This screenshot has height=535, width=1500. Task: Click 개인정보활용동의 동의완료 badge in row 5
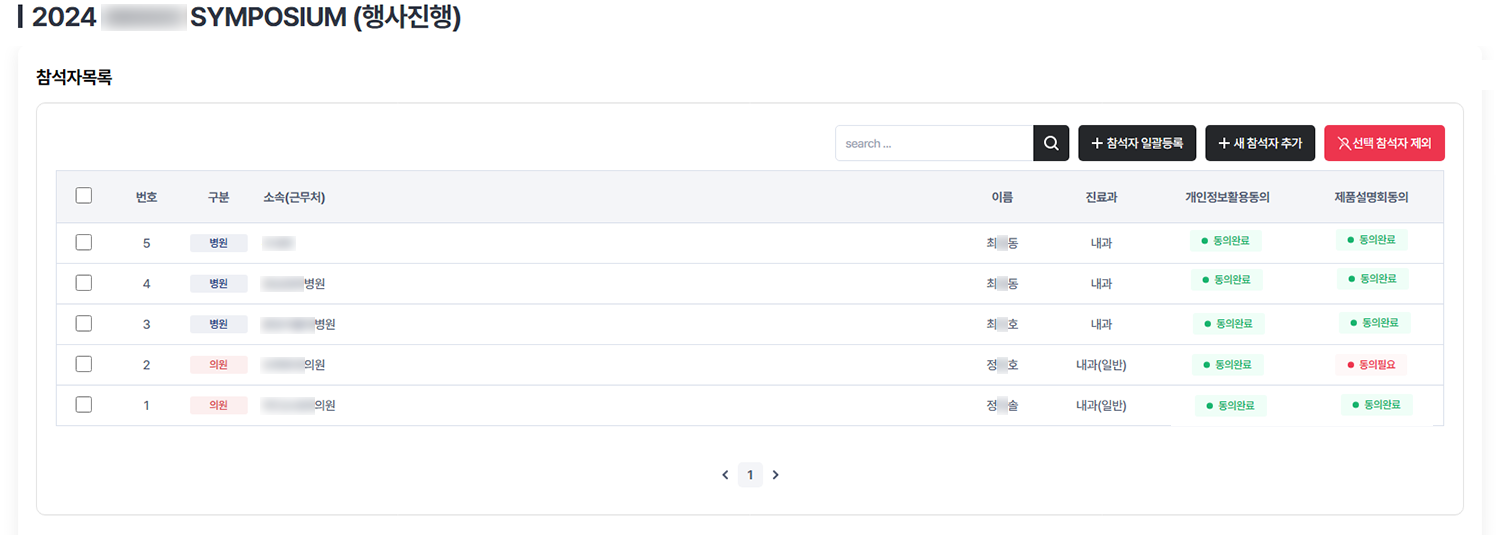[1226, 241]
